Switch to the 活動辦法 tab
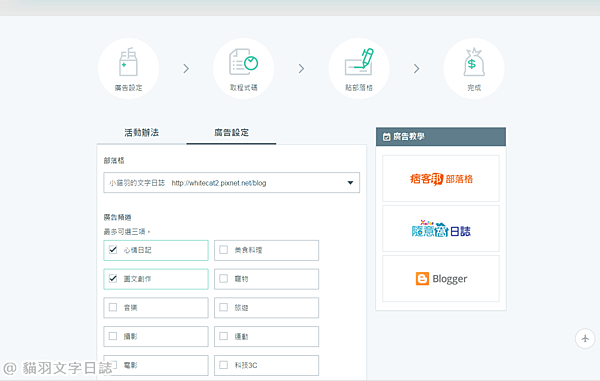This screenshot has width=600, height=381. coord(141,133)
